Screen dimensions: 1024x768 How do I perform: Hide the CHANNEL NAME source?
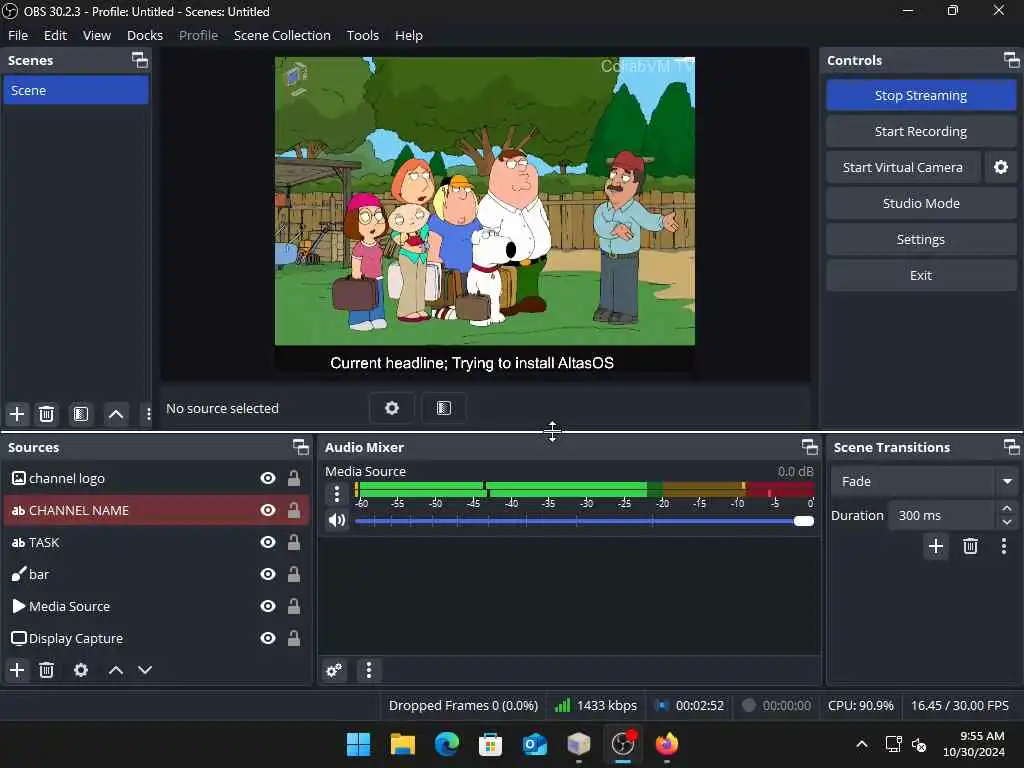point(268,510)
